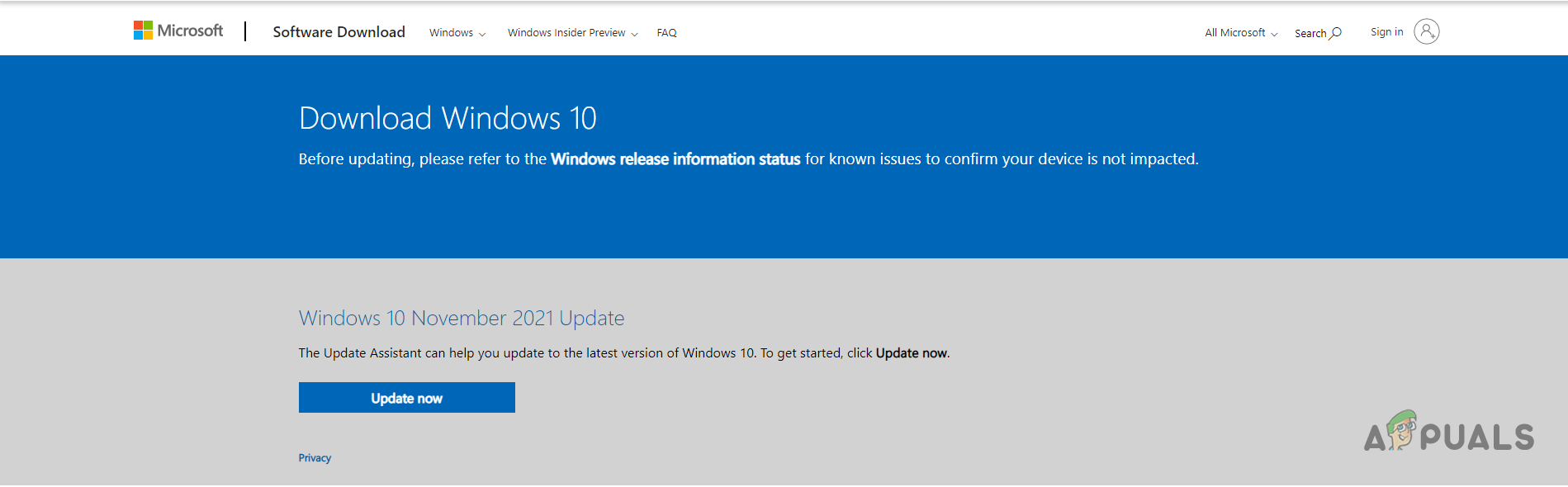The image size is (1568, 487).
Task: Open the All Microsoft menu
Action: pos(1234,33)
